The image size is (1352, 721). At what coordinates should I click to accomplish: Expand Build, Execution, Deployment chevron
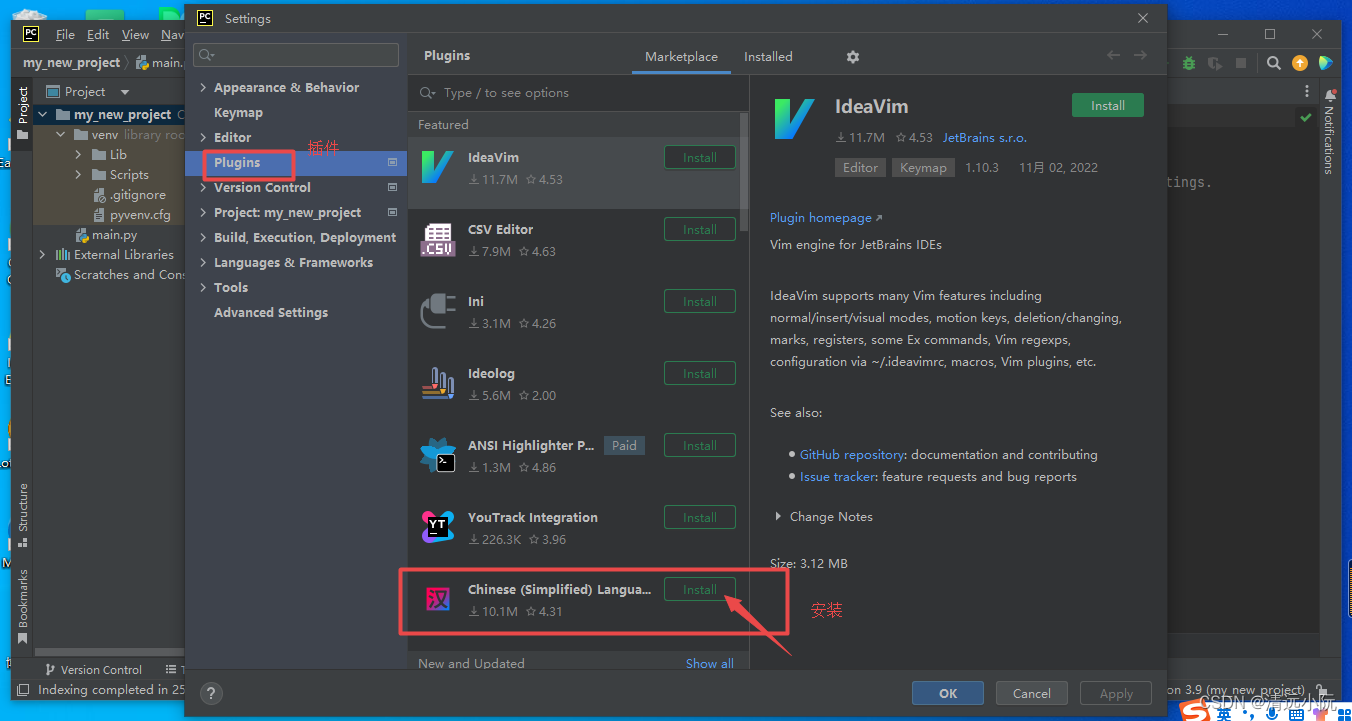pos(204,238)
